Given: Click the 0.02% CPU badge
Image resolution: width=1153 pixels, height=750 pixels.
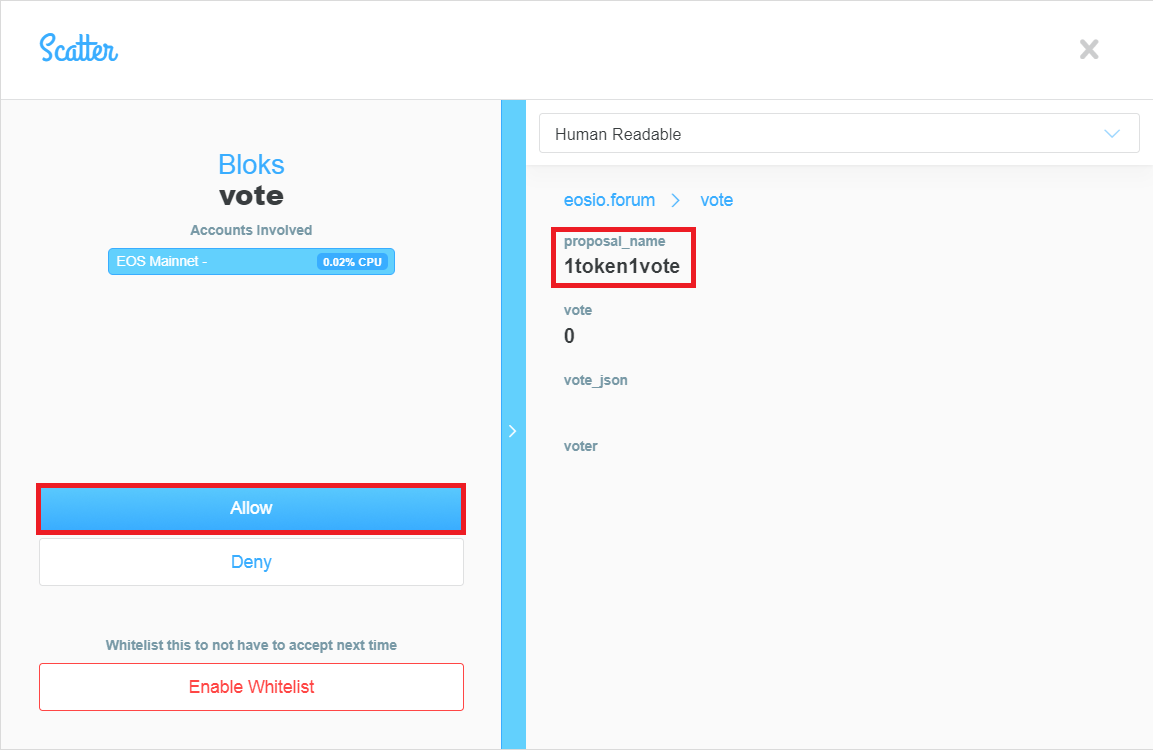Looking at the screenshot, I should (352, 262).
